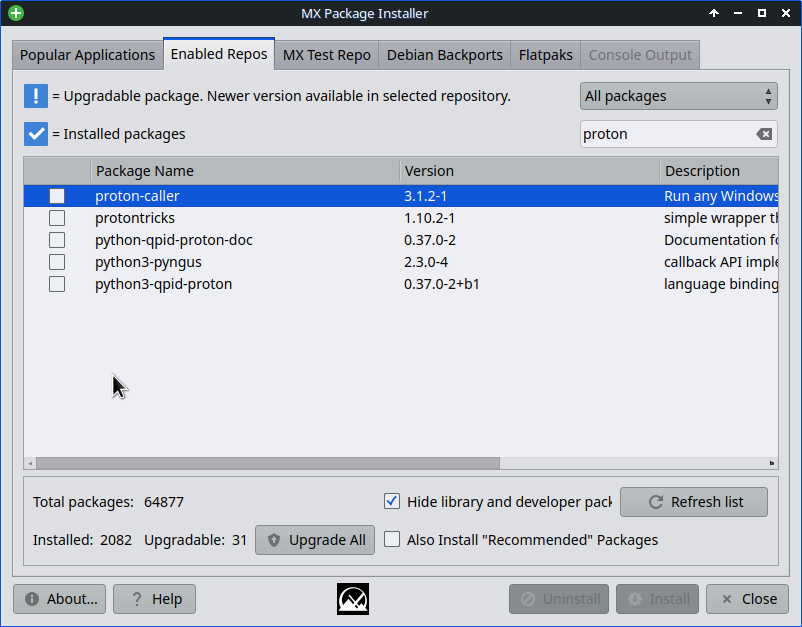Click the Console Output tab
802x627 pixels.
point(640,55)
